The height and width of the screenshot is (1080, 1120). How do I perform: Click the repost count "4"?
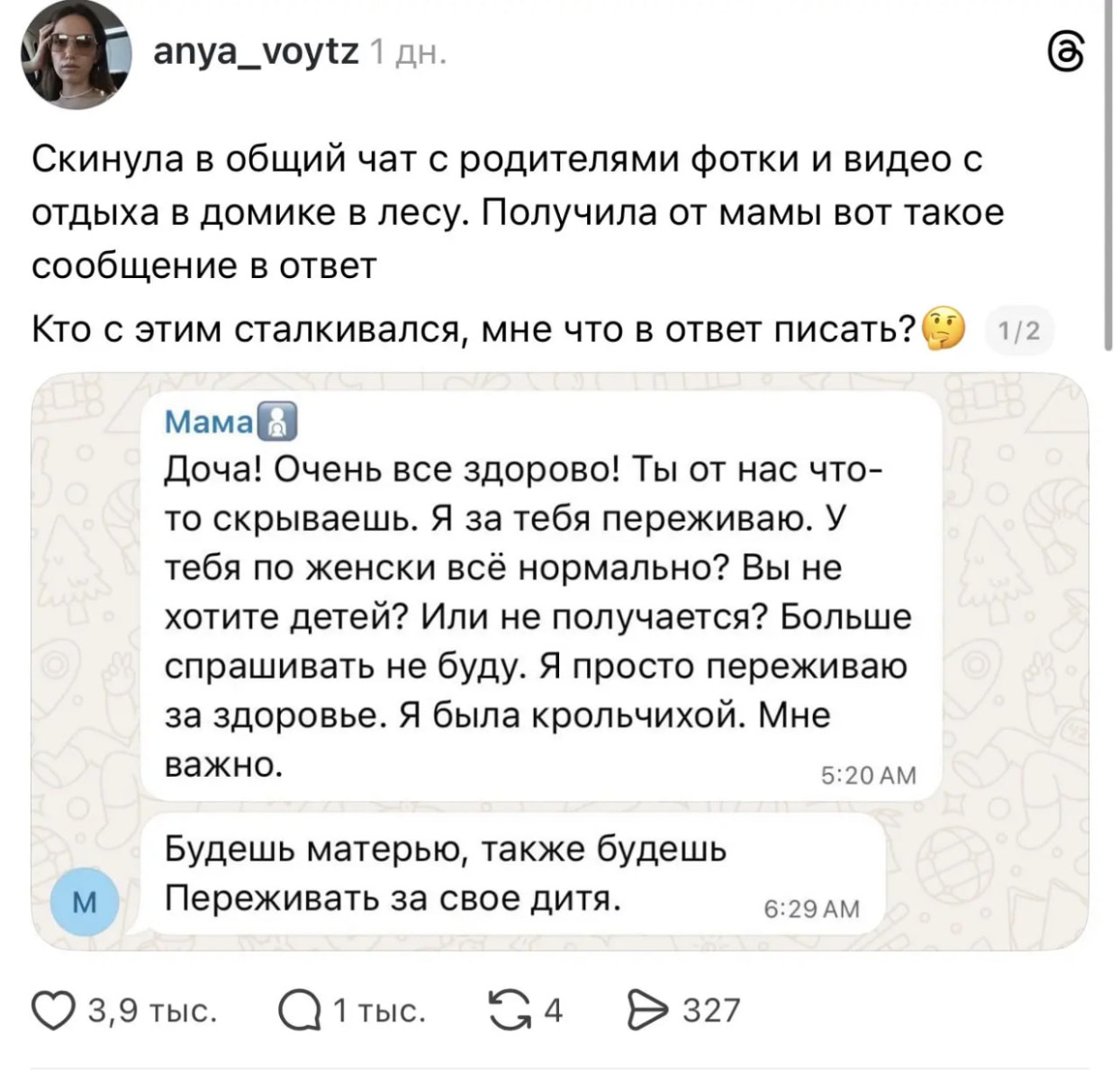pyautogui.click(x=553, y=1011)
